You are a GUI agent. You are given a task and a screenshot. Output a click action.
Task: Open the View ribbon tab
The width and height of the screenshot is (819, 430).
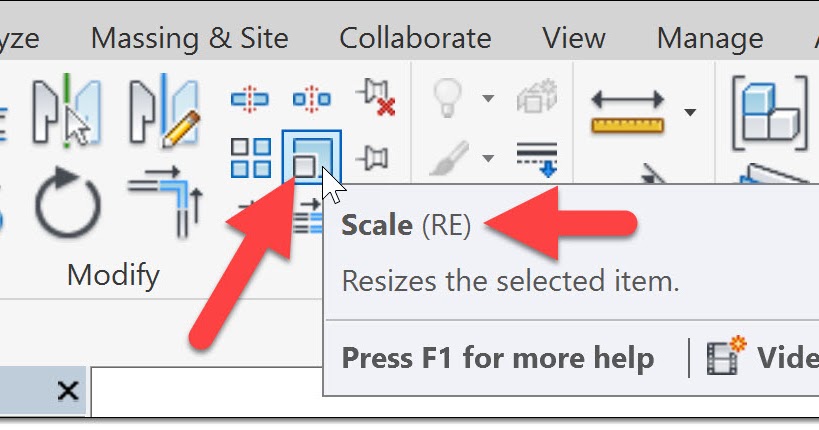pyautogui.click(x=573, y=38)
